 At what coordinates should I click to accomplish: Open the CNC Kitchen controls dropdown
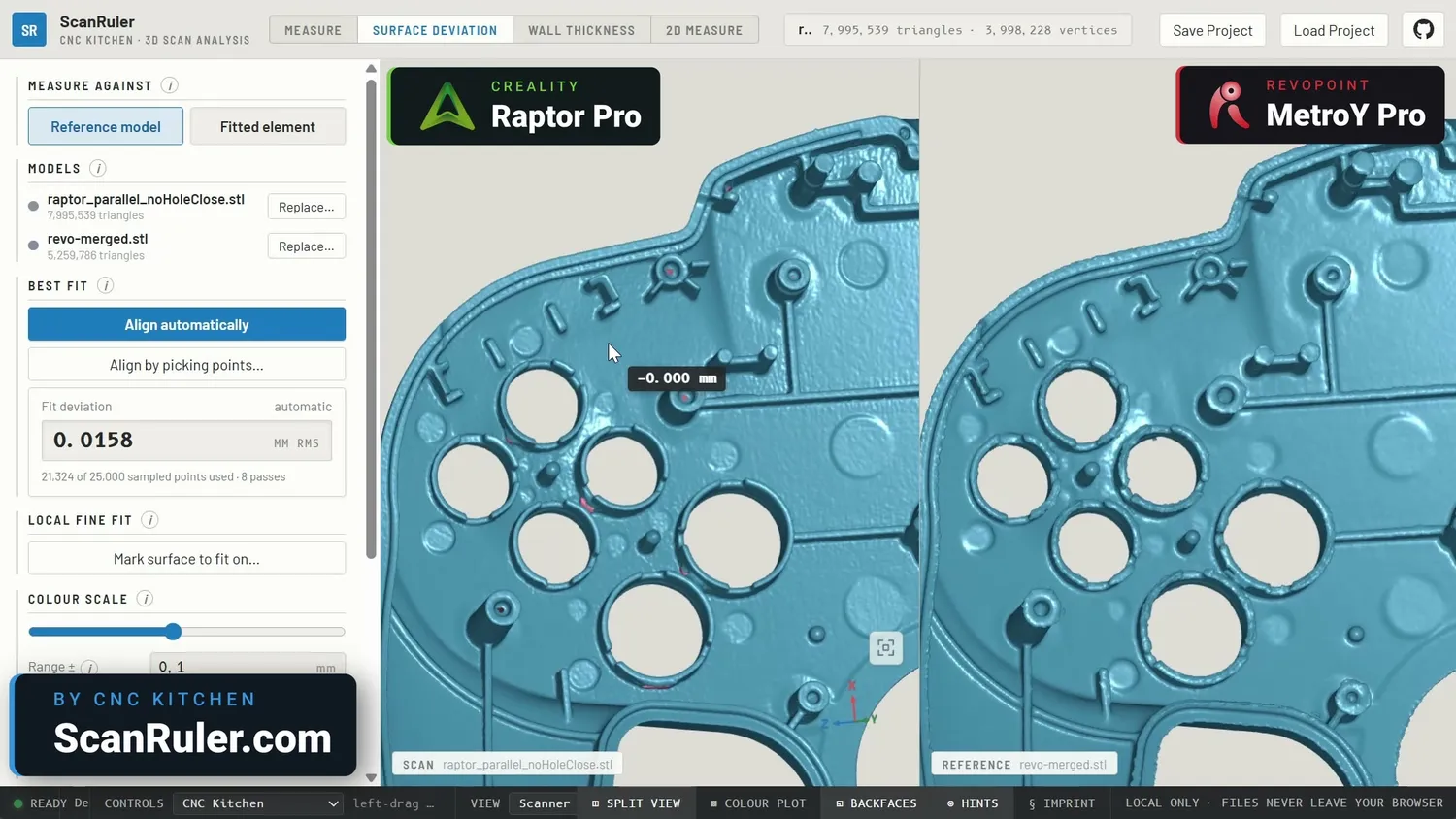(258, 803)
